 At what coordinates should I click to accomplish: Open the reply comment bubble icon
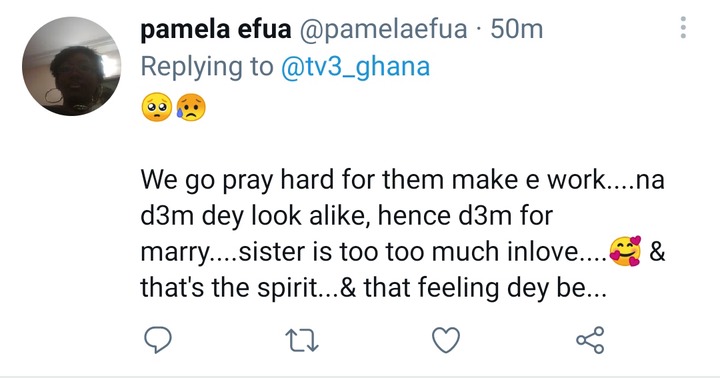(158, 340)
